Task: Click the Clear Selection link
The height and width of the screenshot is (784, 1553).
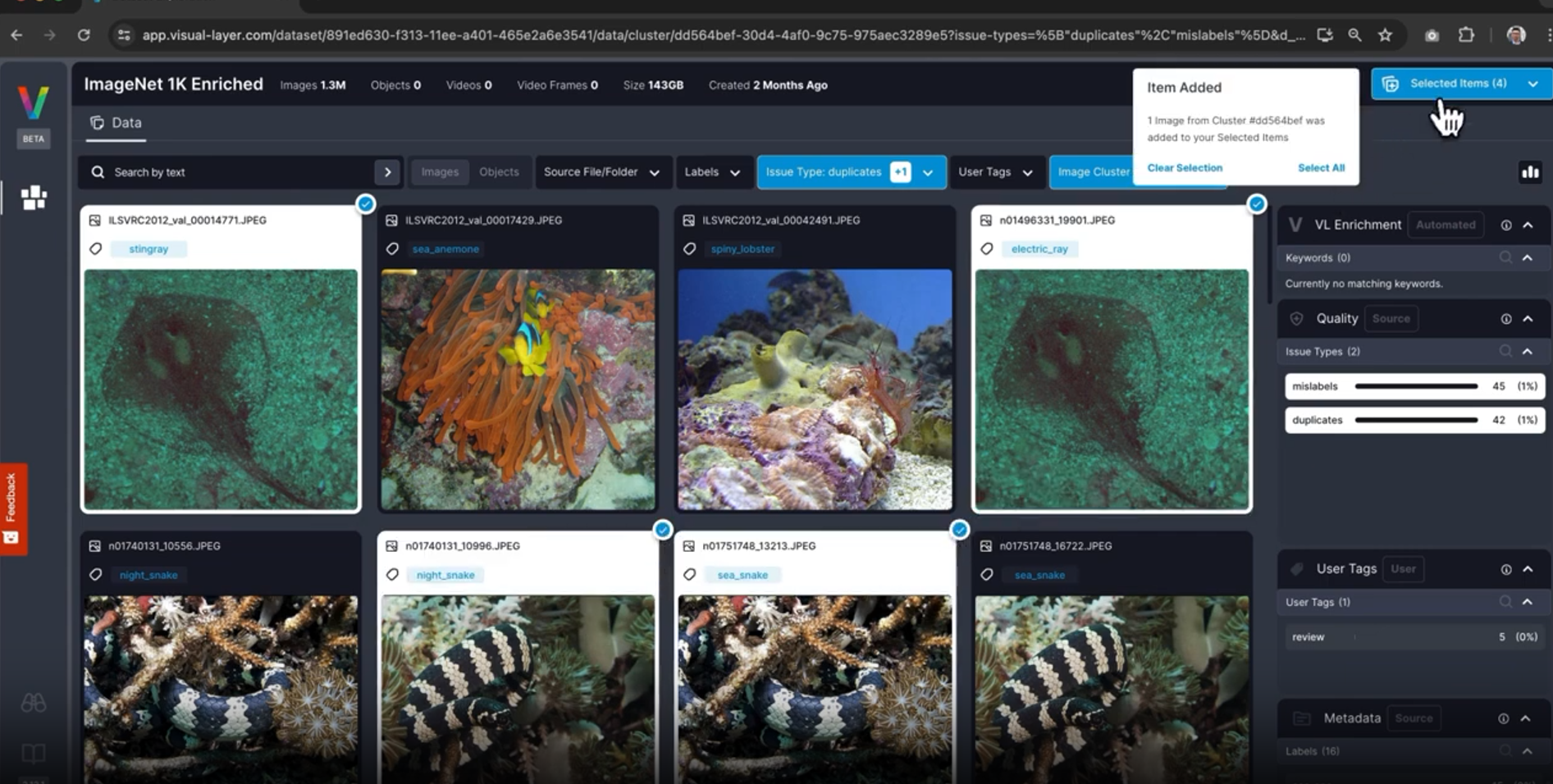Action: pos(1184,168)
